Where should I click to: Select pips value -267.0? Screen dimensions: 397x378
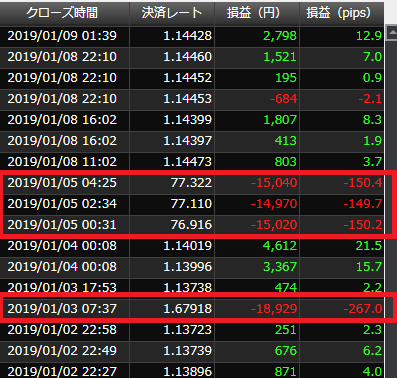click(363, 308)
